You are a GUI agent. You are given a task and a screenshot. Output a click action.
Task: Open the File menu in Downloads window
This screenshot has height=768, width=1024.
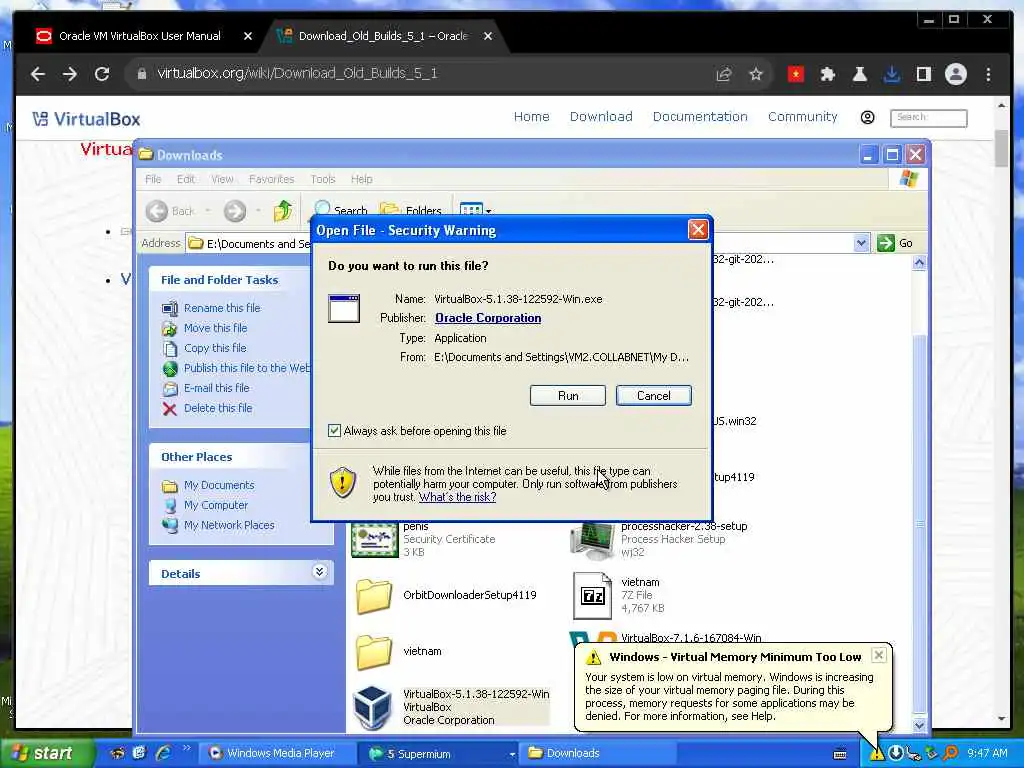click(153, 179)
